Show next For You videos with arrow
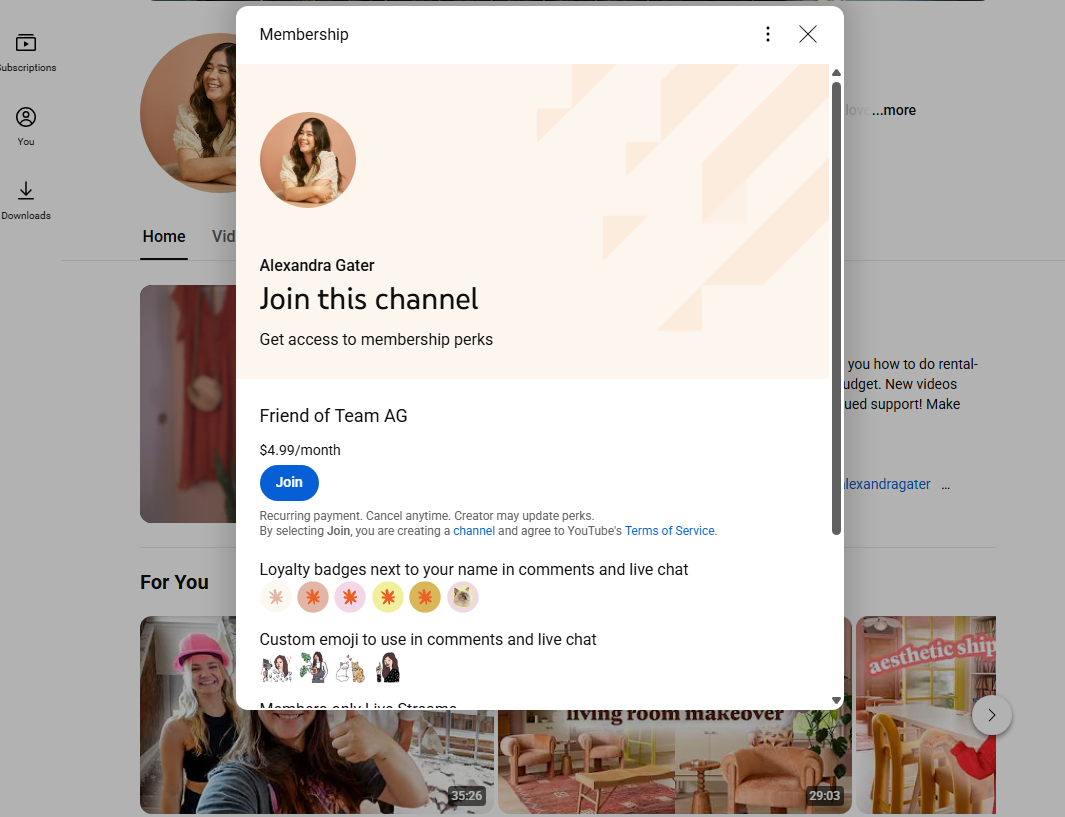Image resolution: width=1065 pixels, height=817 pixels. click(992, 715)
